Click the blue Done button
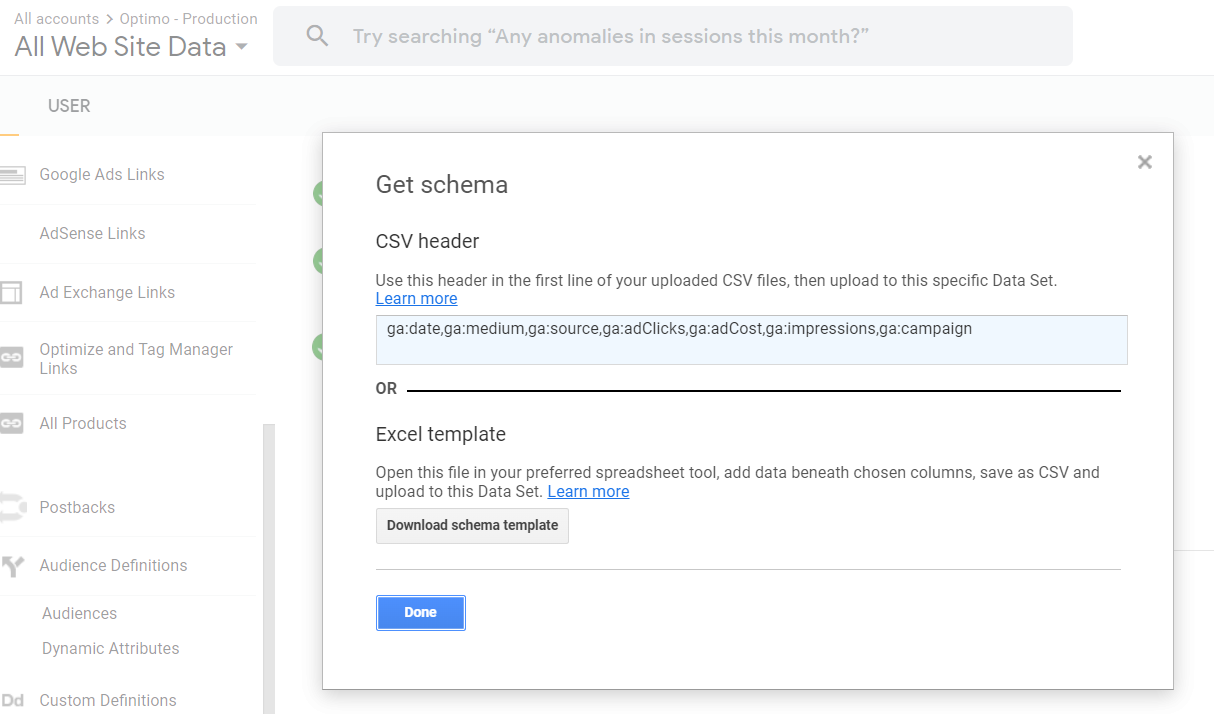 tap(421, 613)
